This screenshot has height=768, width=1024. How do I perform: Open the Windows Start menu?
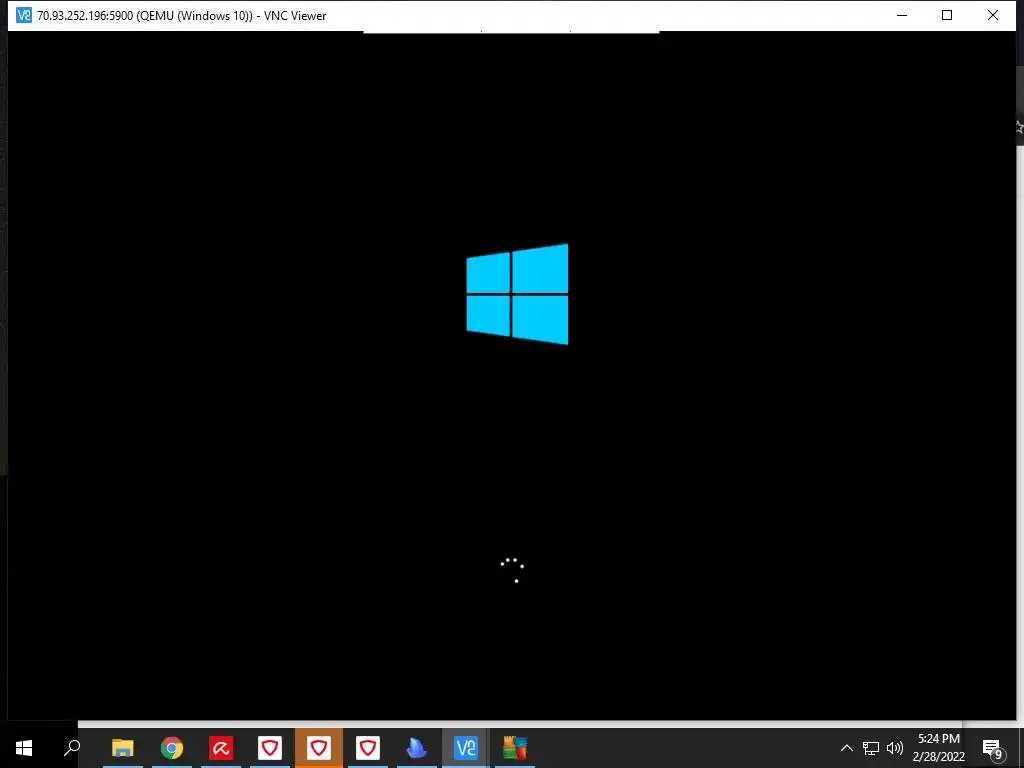(x=24, y=748)
